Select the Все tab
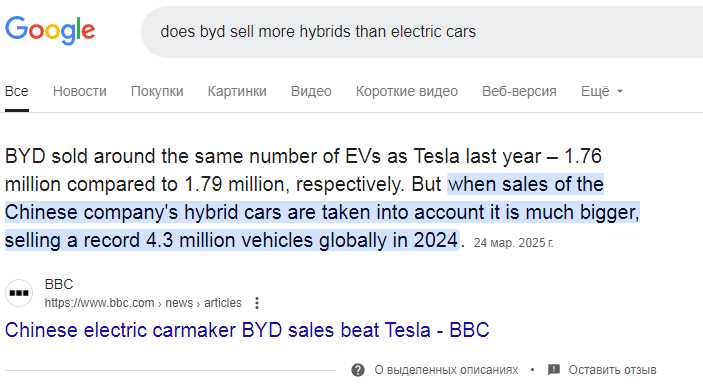 (17, 91)
